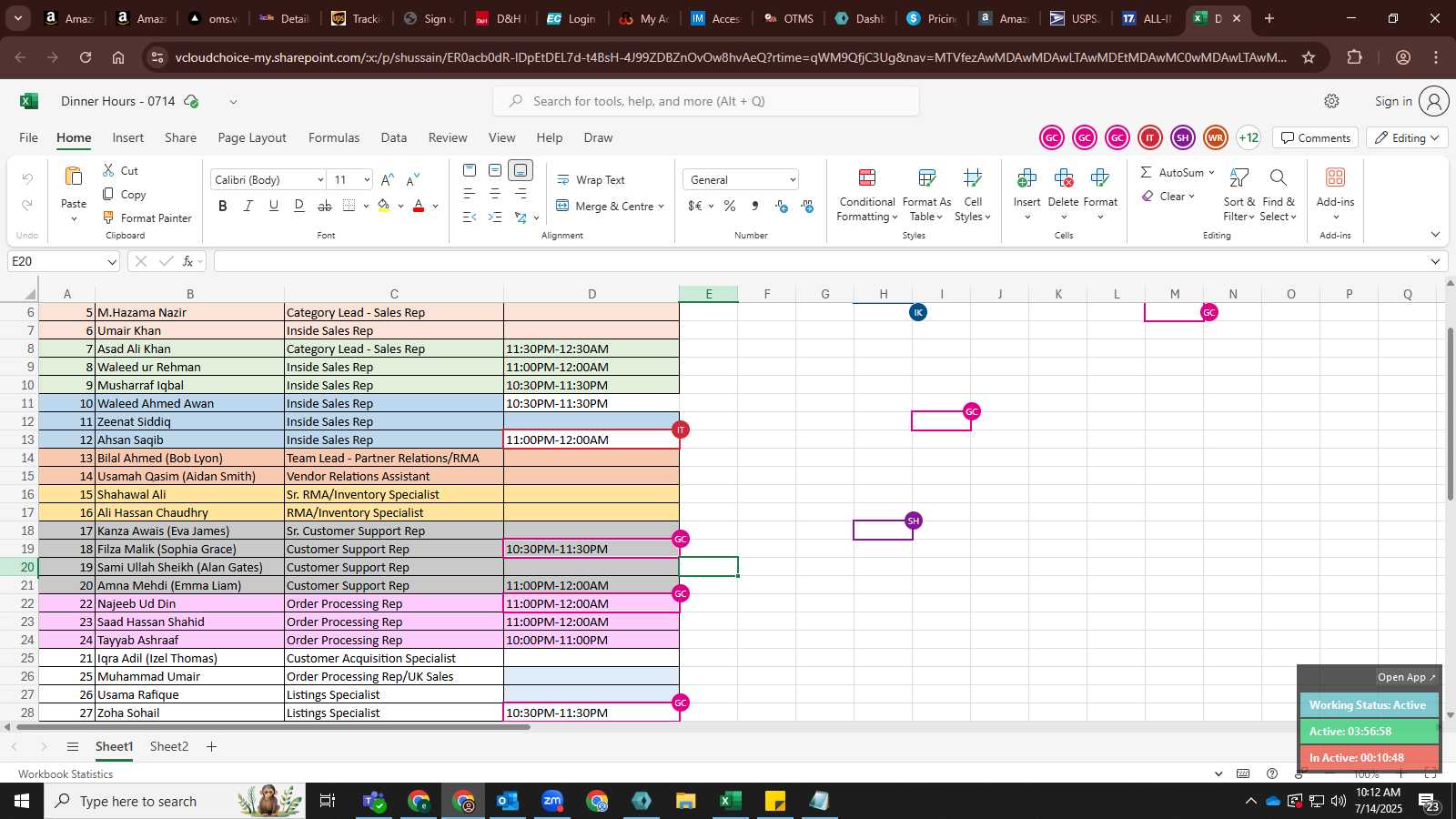Screen dimensions: 1456x819
Task: Collapse the ribbon with chevron
Action: click(x=1435, y=235)
